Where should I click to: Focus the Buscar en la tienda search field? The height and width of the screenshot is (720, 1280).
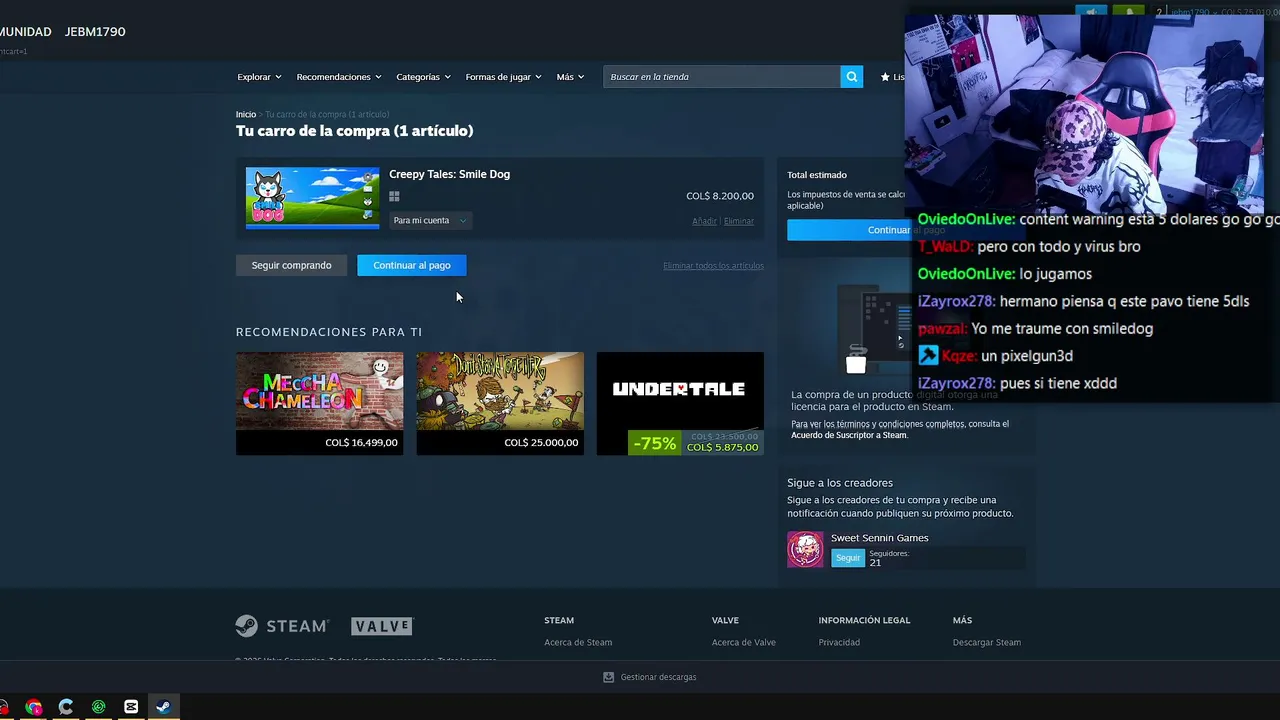click(x=722, y=77)
